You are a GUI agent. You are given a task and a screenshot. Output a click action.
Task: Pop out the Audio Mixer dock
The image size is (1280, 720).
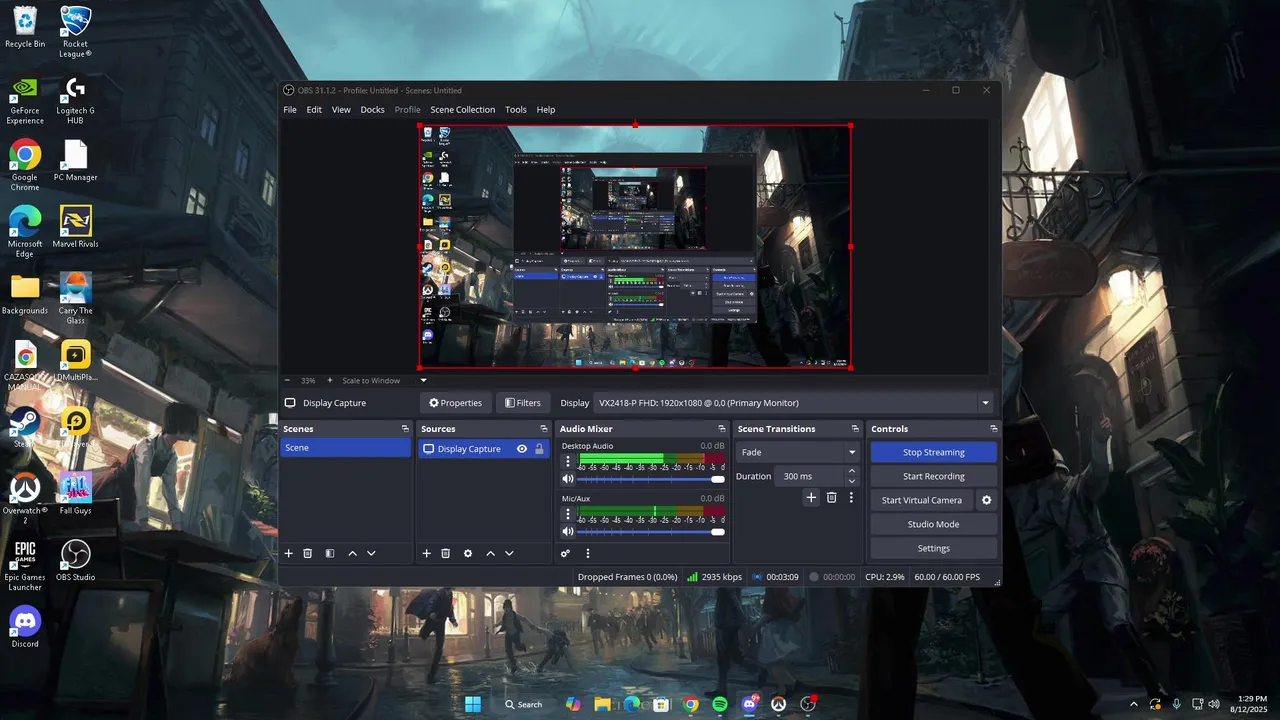point(723,429)
